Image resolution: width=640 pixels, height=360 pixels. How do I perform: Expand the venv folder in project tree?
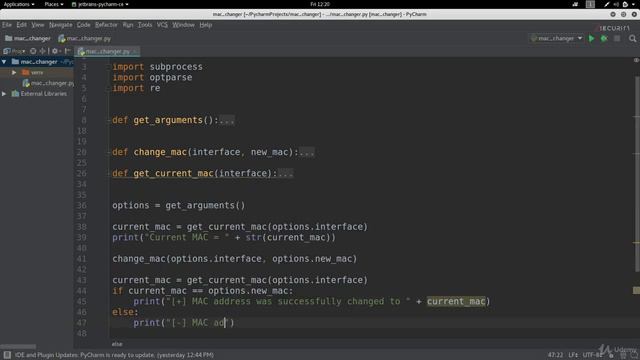14,72
